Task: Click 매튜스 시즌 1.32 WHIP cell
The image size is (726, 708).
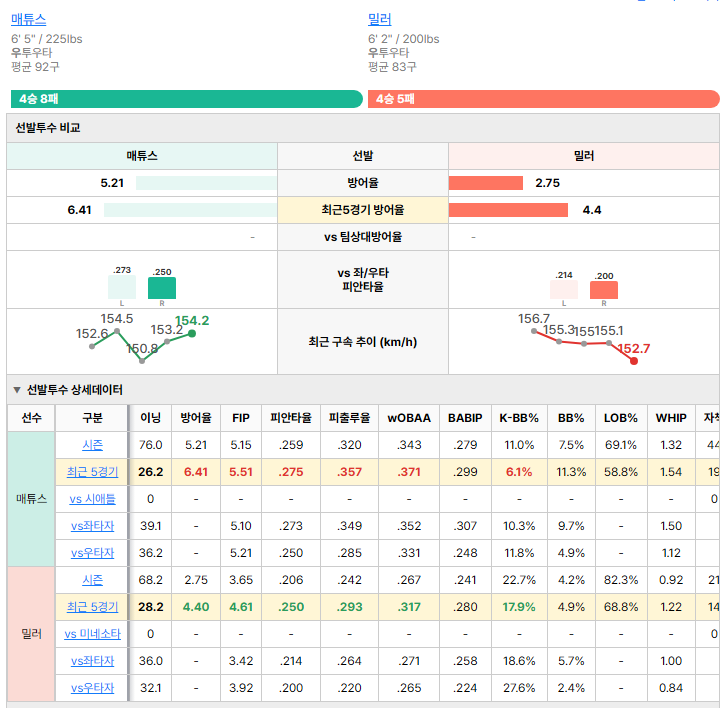Action: click(671, 445)
